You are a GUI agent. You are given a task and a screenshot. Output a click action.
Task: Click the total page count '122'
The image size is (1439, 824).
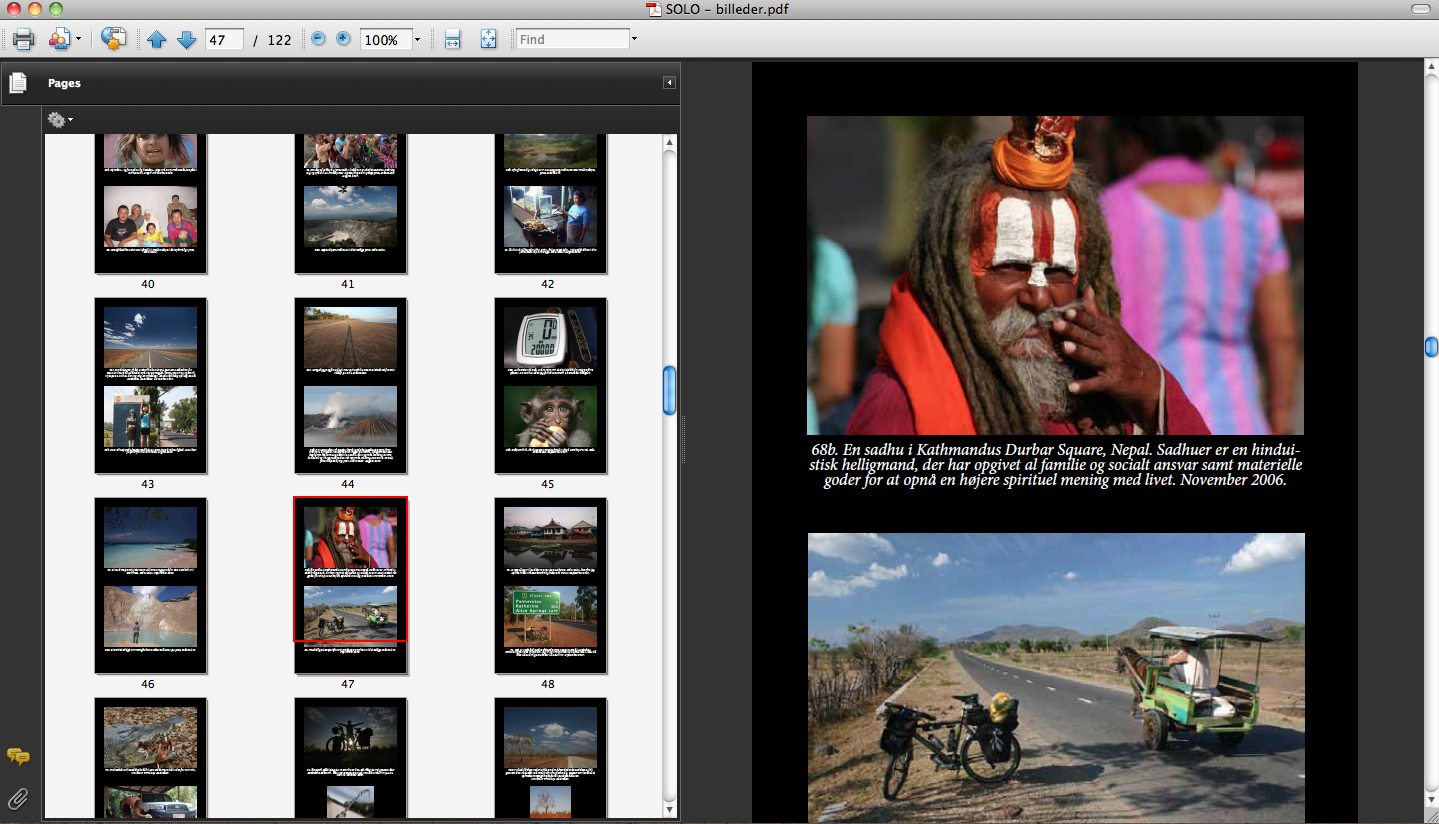tap(279, 40)
